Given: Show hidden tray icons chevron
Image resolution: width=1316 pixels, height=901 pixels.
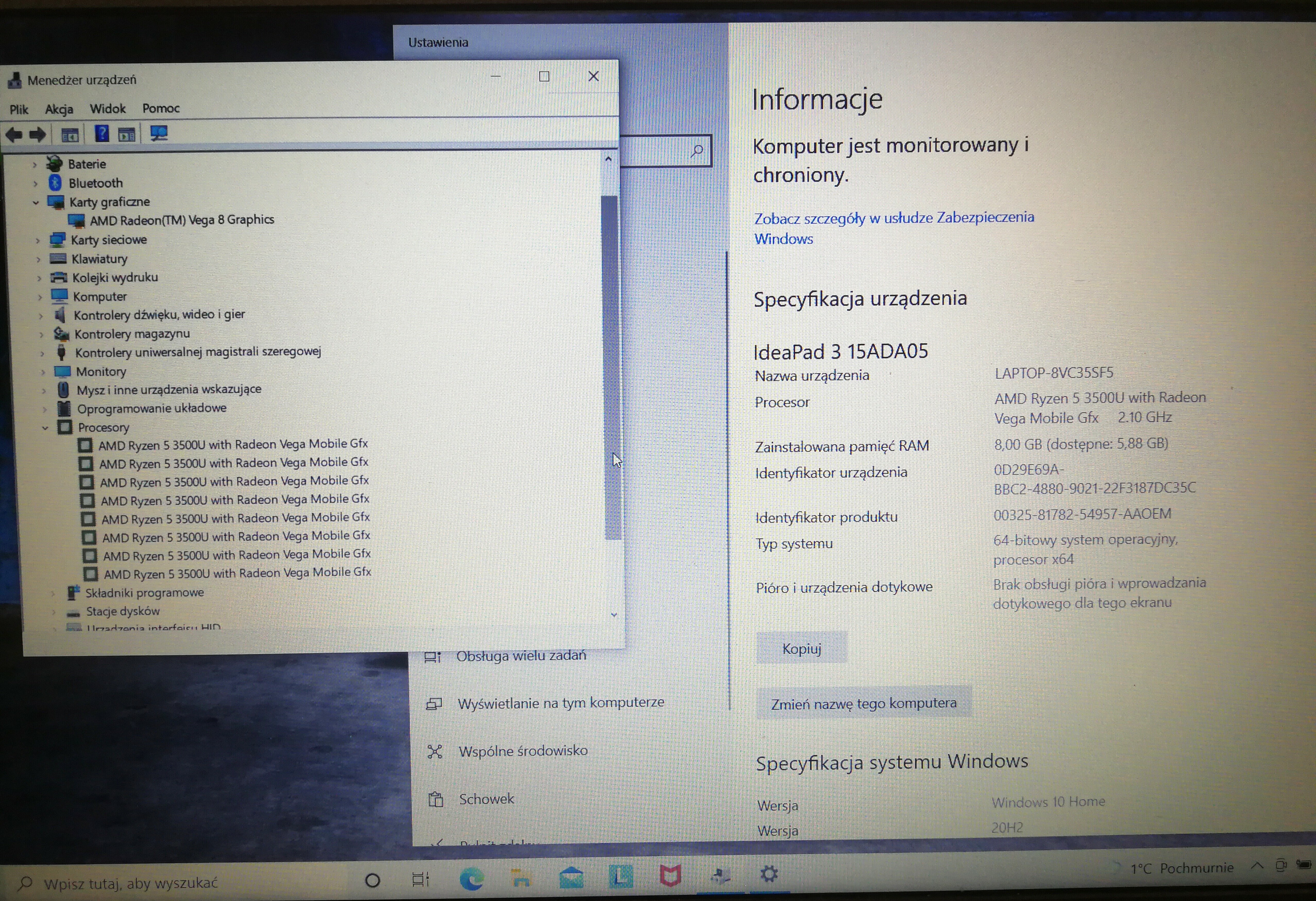Looking at the screenshot, I should pos(1257,865).
